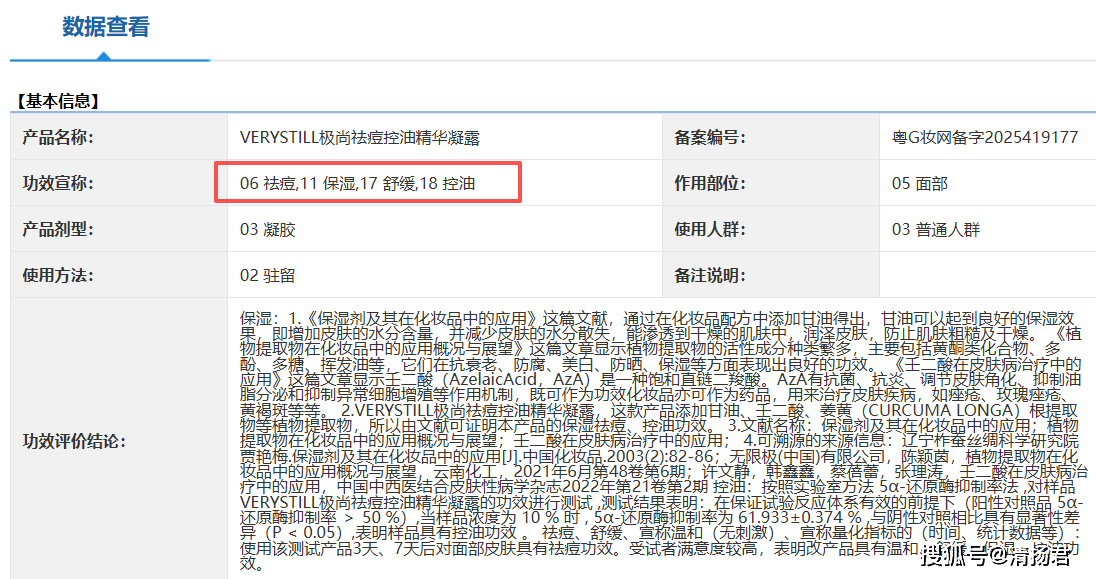The image size is (1096, 579).
Task: Click the 03 普通人群 value
Action: coord(935,229)
